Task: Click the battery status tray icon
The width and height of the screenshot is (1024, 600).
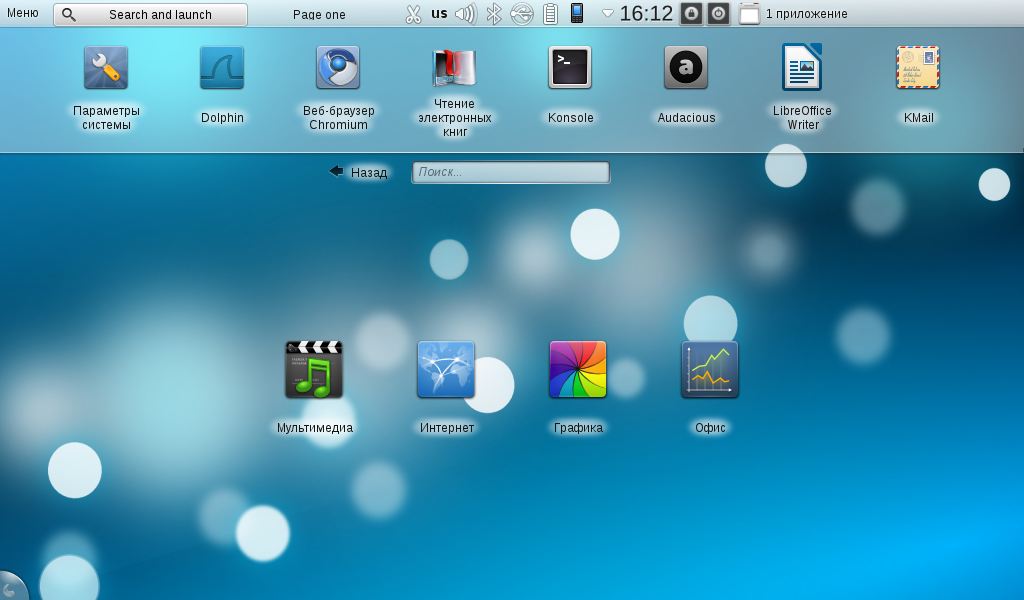Action: tap(551, 14)
